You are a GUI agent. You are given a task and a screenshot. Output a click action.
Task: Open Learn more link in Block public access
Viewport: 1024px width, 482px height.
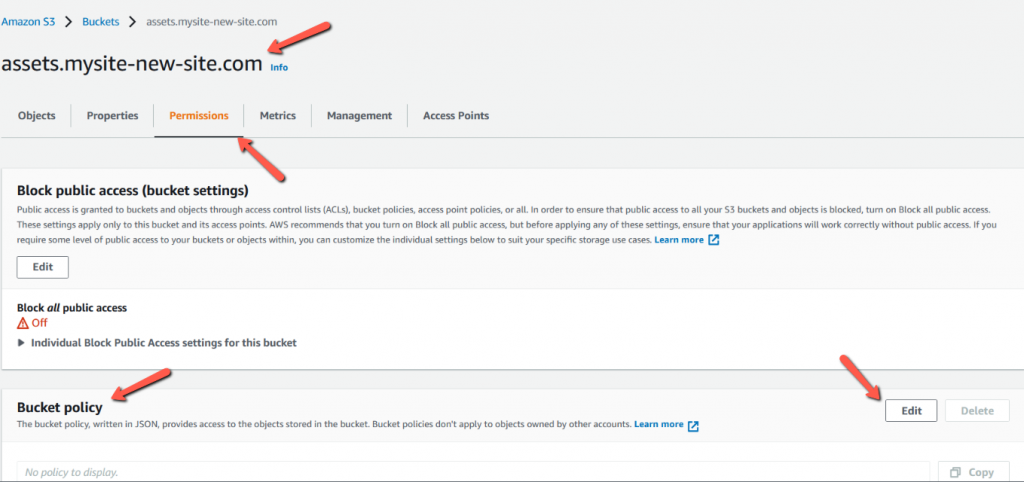[679, 240]
